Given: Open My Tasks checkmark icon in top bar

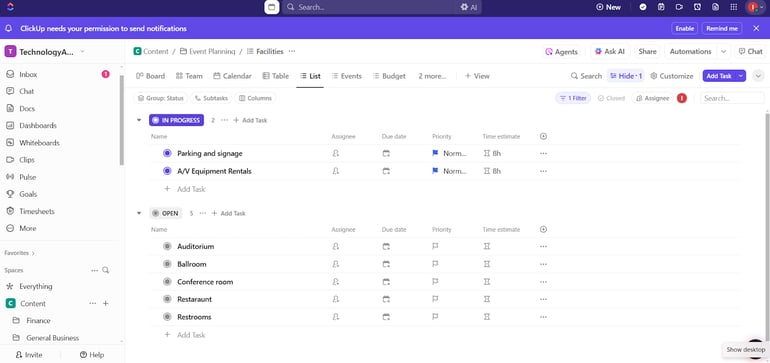Looking at the screenshot, I should (x=643, y=7).
